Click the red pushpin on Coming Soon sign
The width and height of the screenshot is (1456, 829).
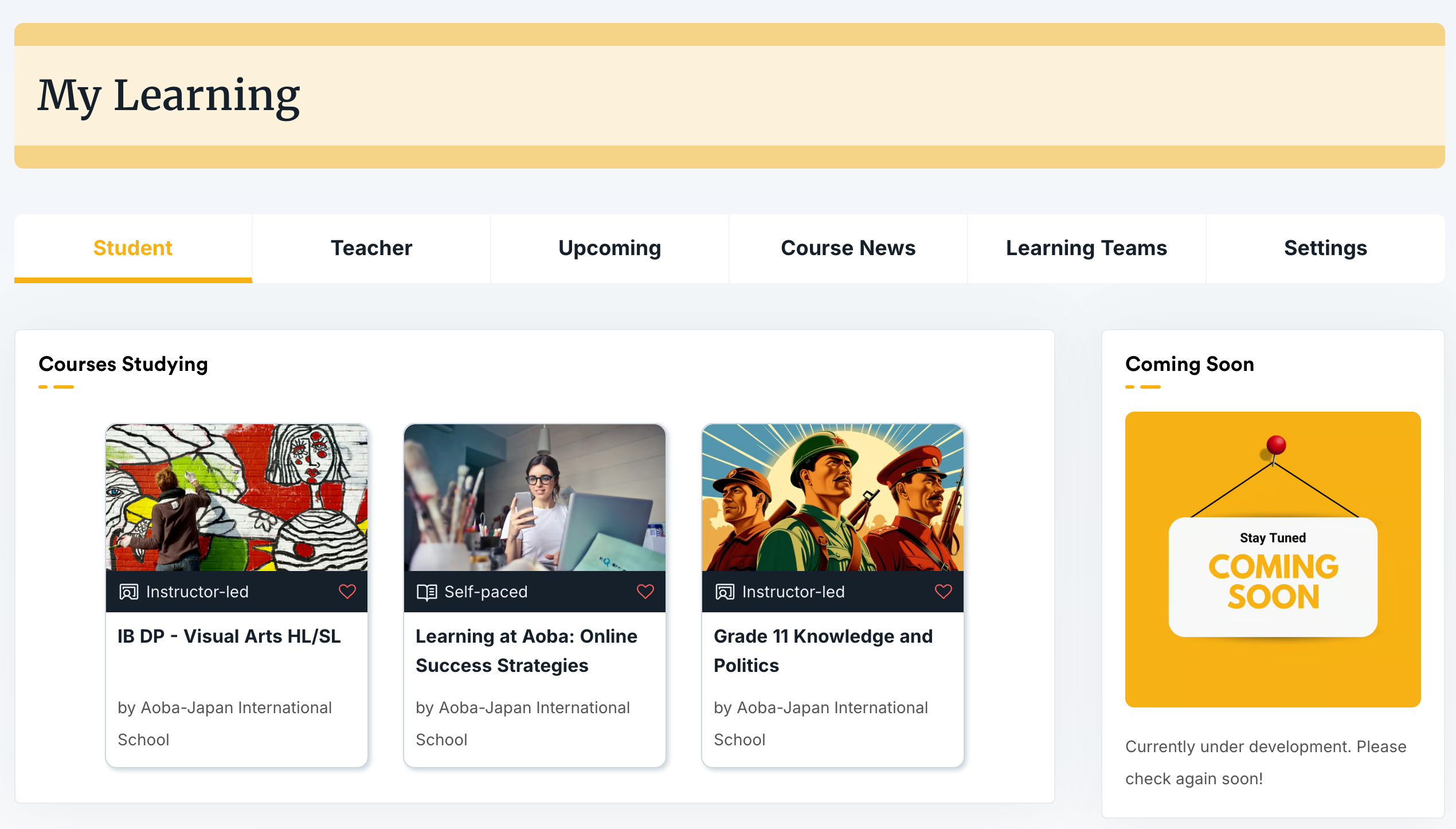(x=1276, y=445)
